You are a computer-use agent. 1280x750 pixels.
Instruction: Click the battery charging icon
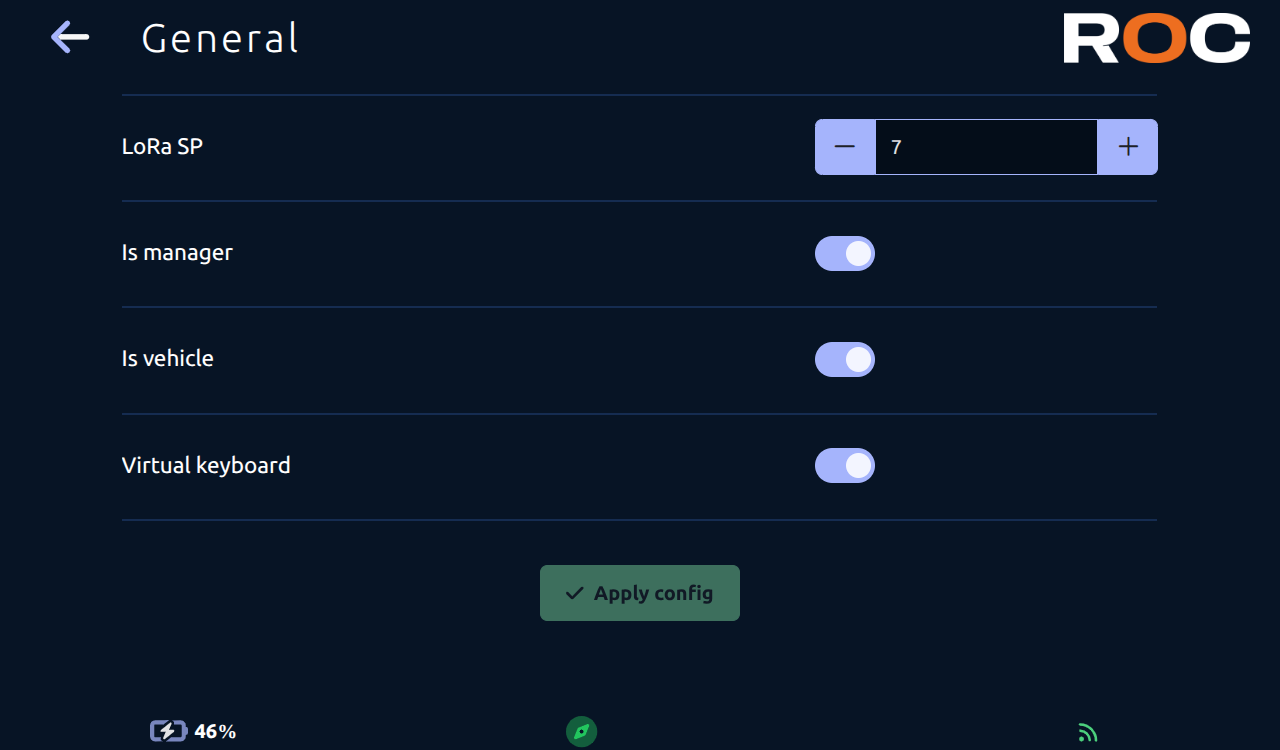click(168, 731)
